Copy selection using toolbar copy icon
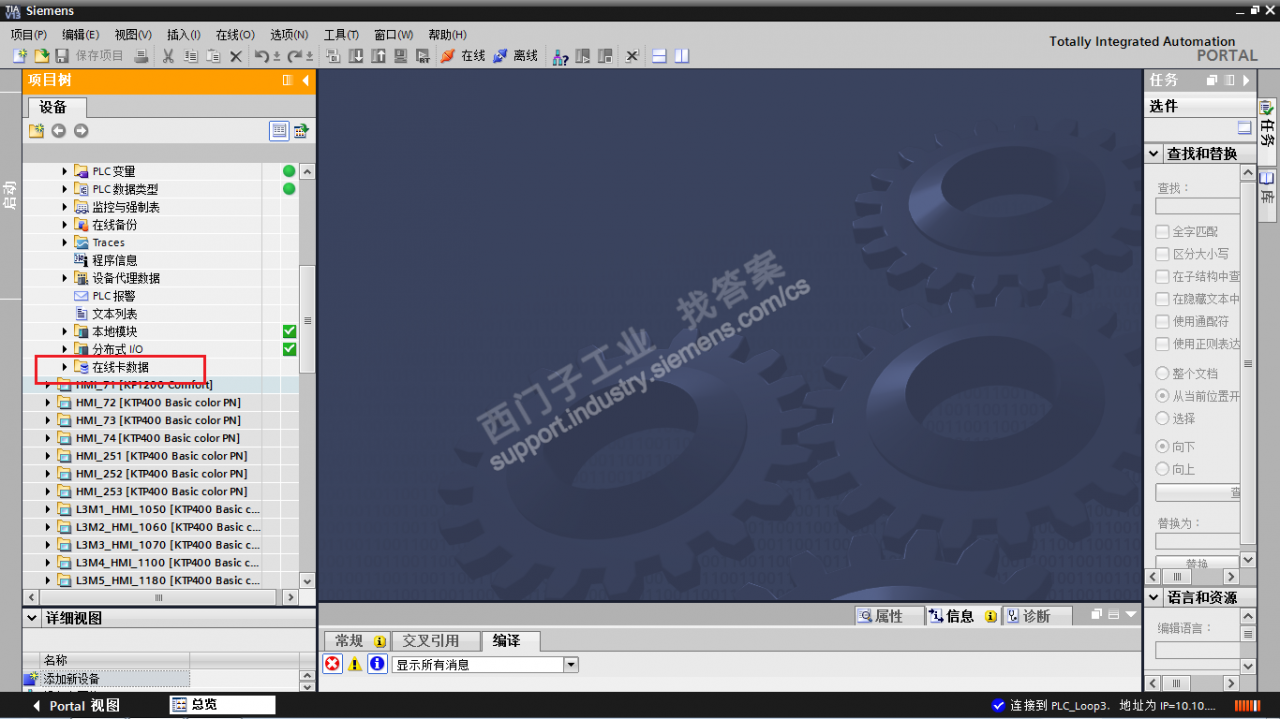 coord(190,56)
